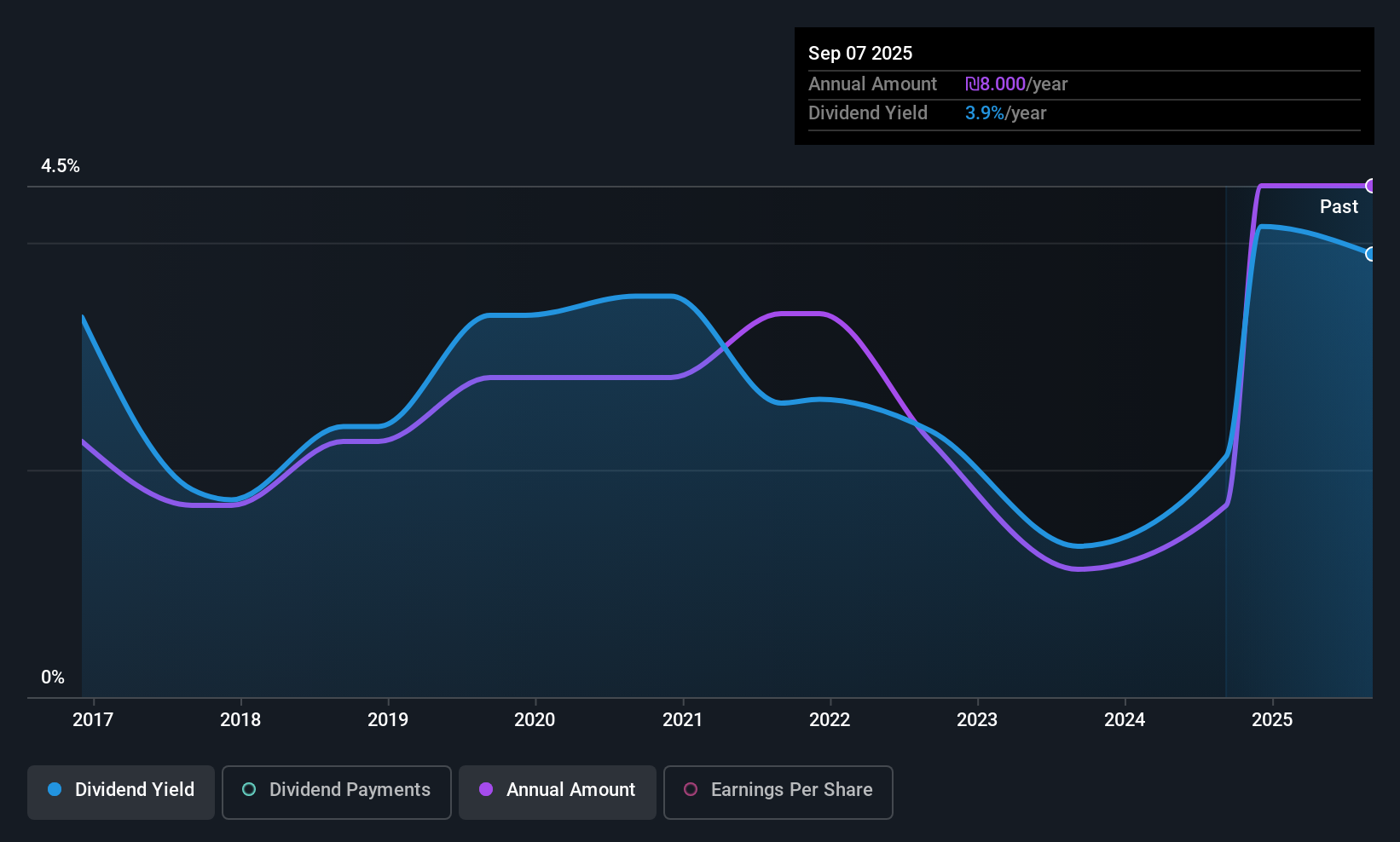
Task: Enable the Dividend Payments series
Action: pos(337,792)
